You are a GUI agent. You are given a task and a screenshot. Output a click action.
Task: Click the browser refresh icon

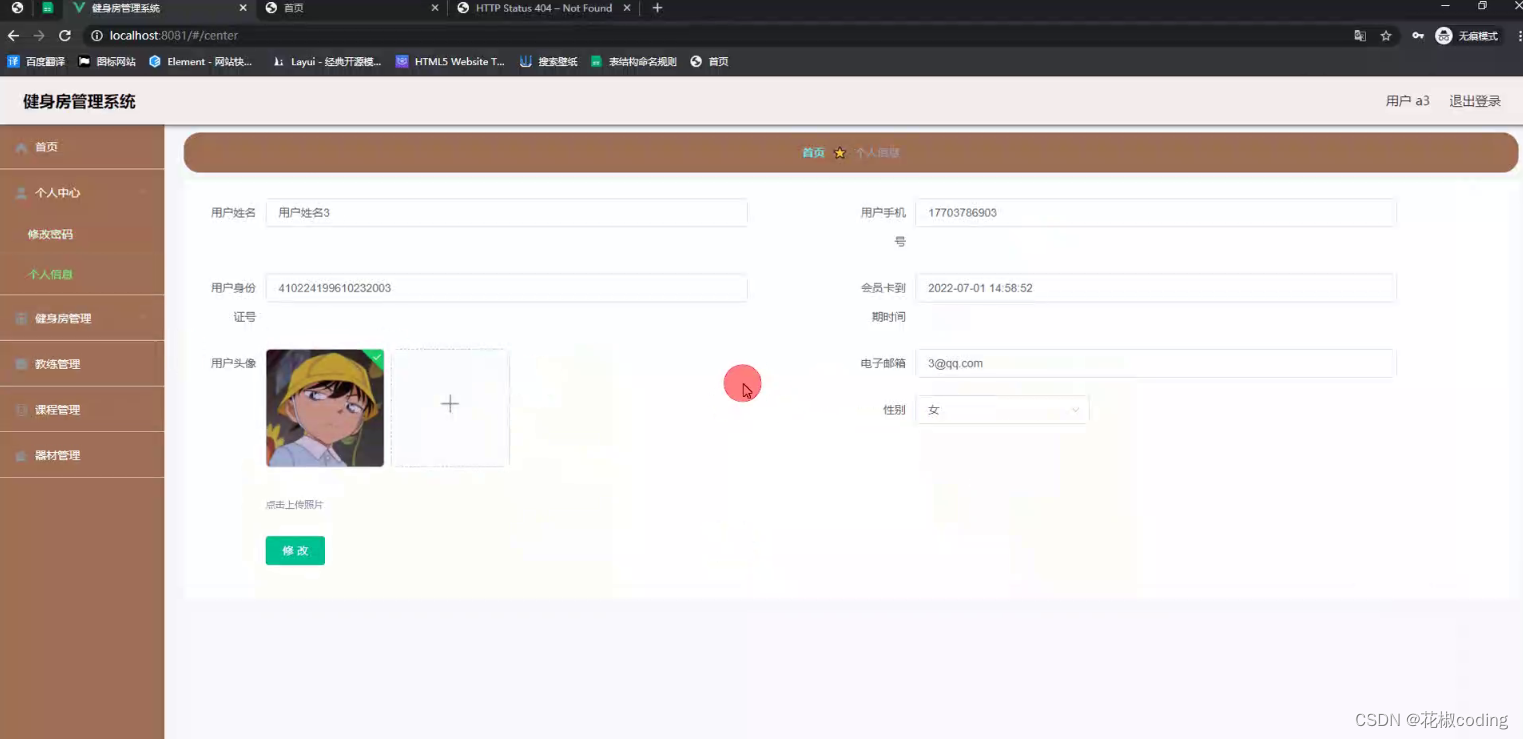click(65, 34)
